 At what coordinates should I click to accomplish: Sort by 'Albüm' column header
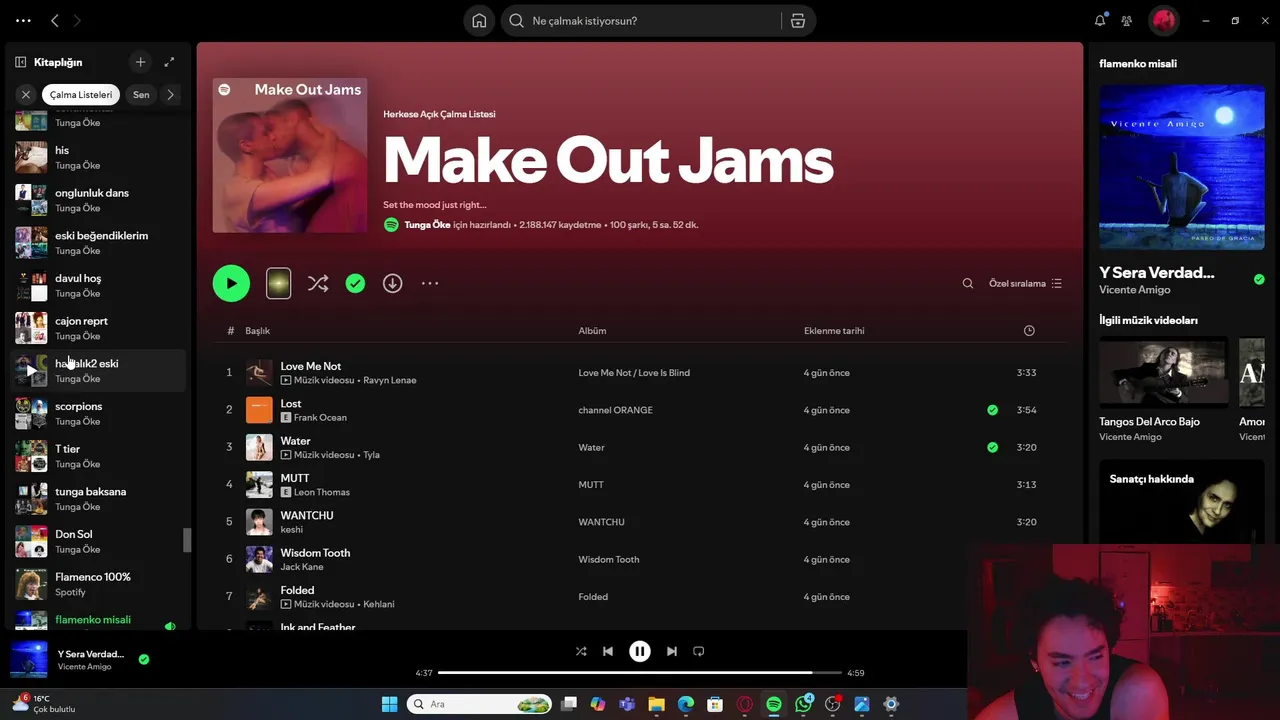(592, 331)
